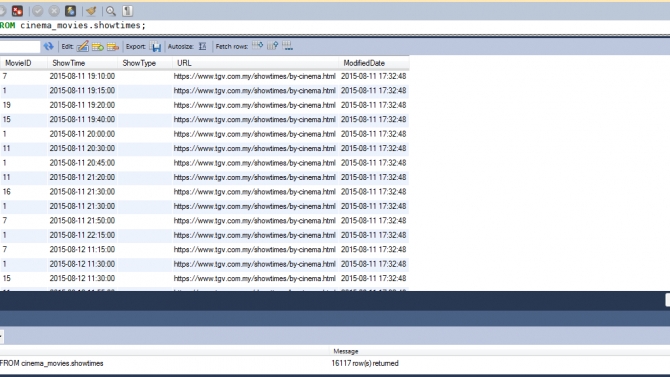Image resolution: width=670 pixels, height=377 pixels.
Task: Select ShowTime cell 2015-08-11 19:40:00
Action: click(x=82, y=120)
